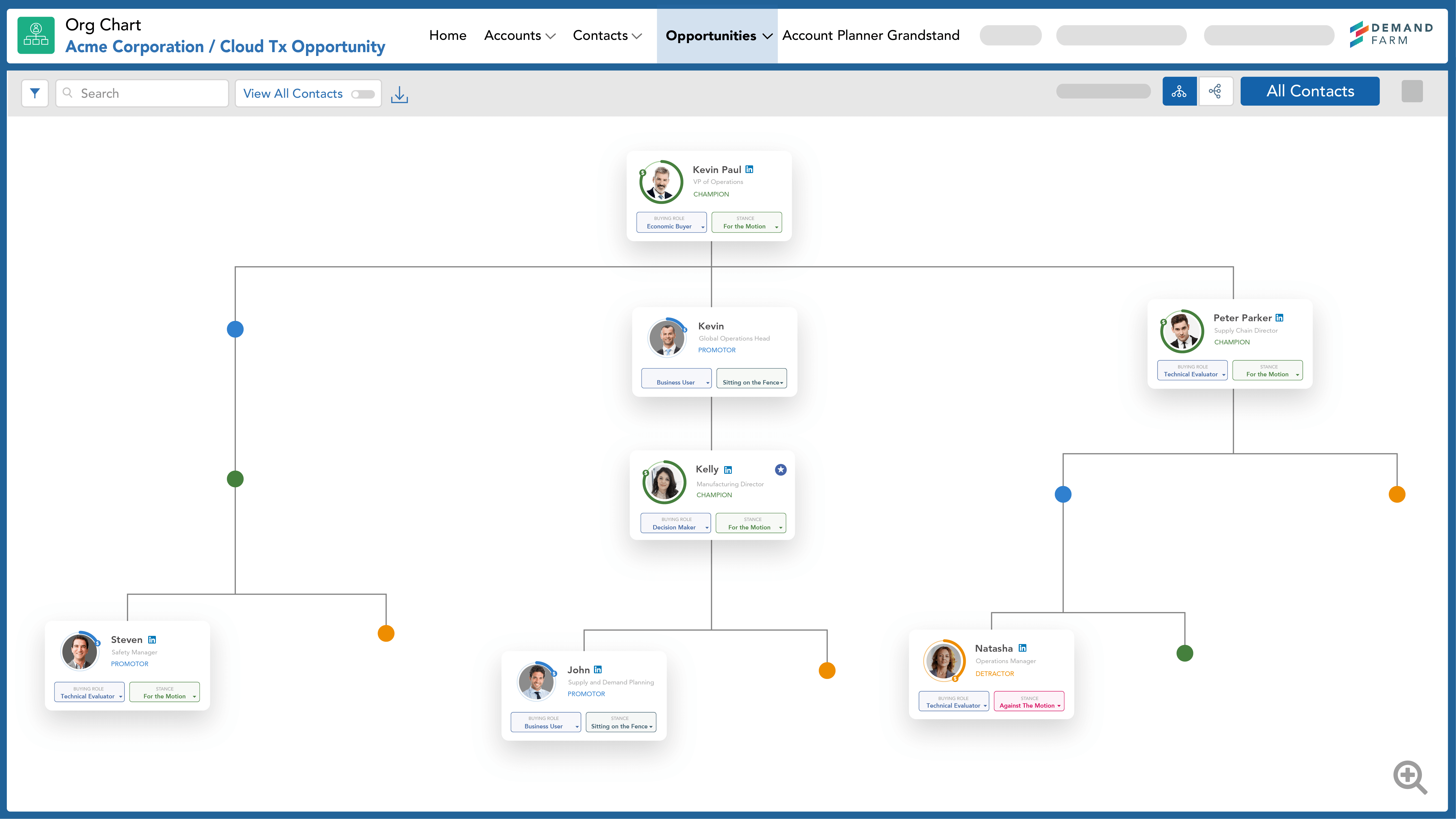1456x819 pixels.
Task: Click the org chart hierarchy view icon
Action: click(1179, 91)
